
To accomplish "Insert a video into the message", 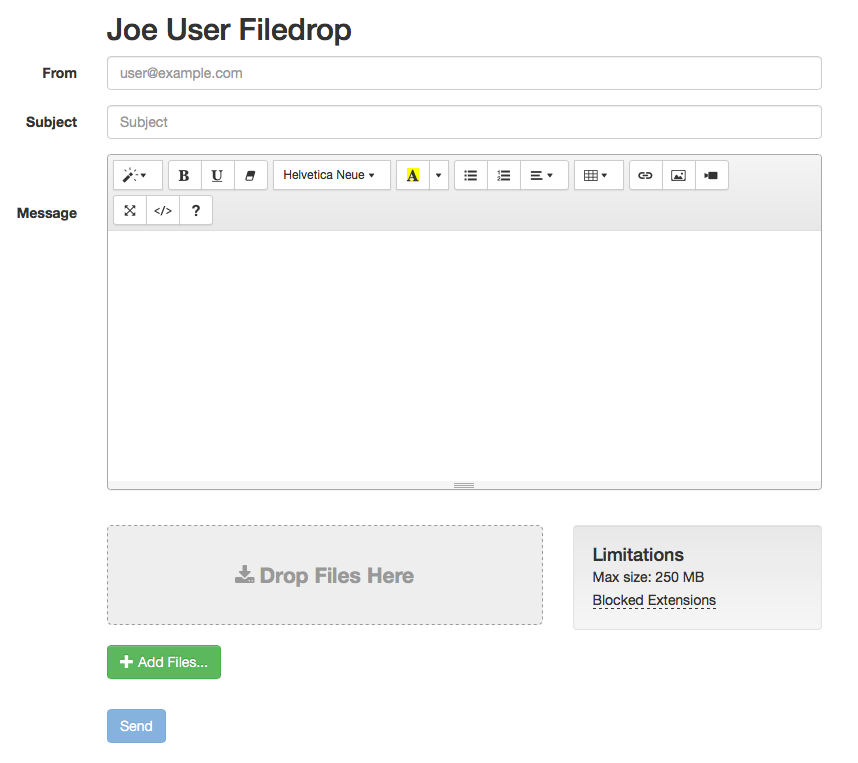I will pyautogui.click(x=711, y=175).
